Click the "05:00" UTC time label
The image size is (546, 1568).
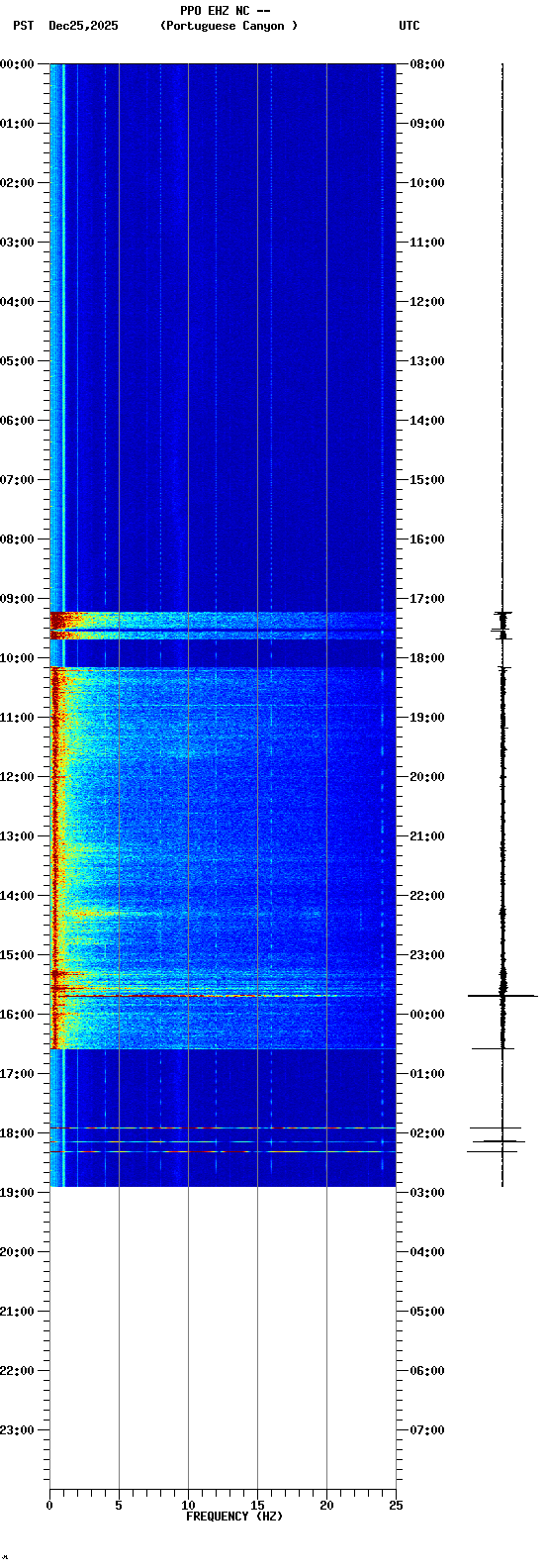[427, 1312]
